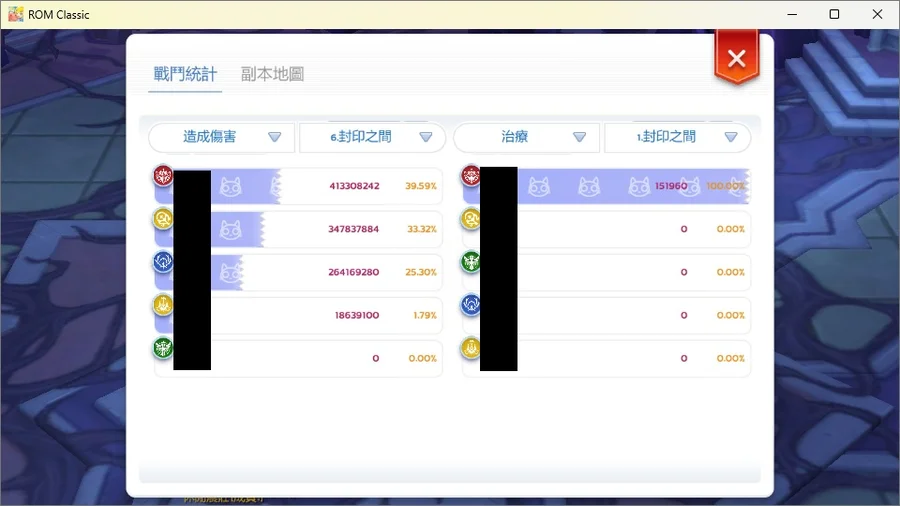Image resolution: width=900 pixels, height=506 pixels.
Task: Click the blue class icon in healing list
Action: pos(471,306)
